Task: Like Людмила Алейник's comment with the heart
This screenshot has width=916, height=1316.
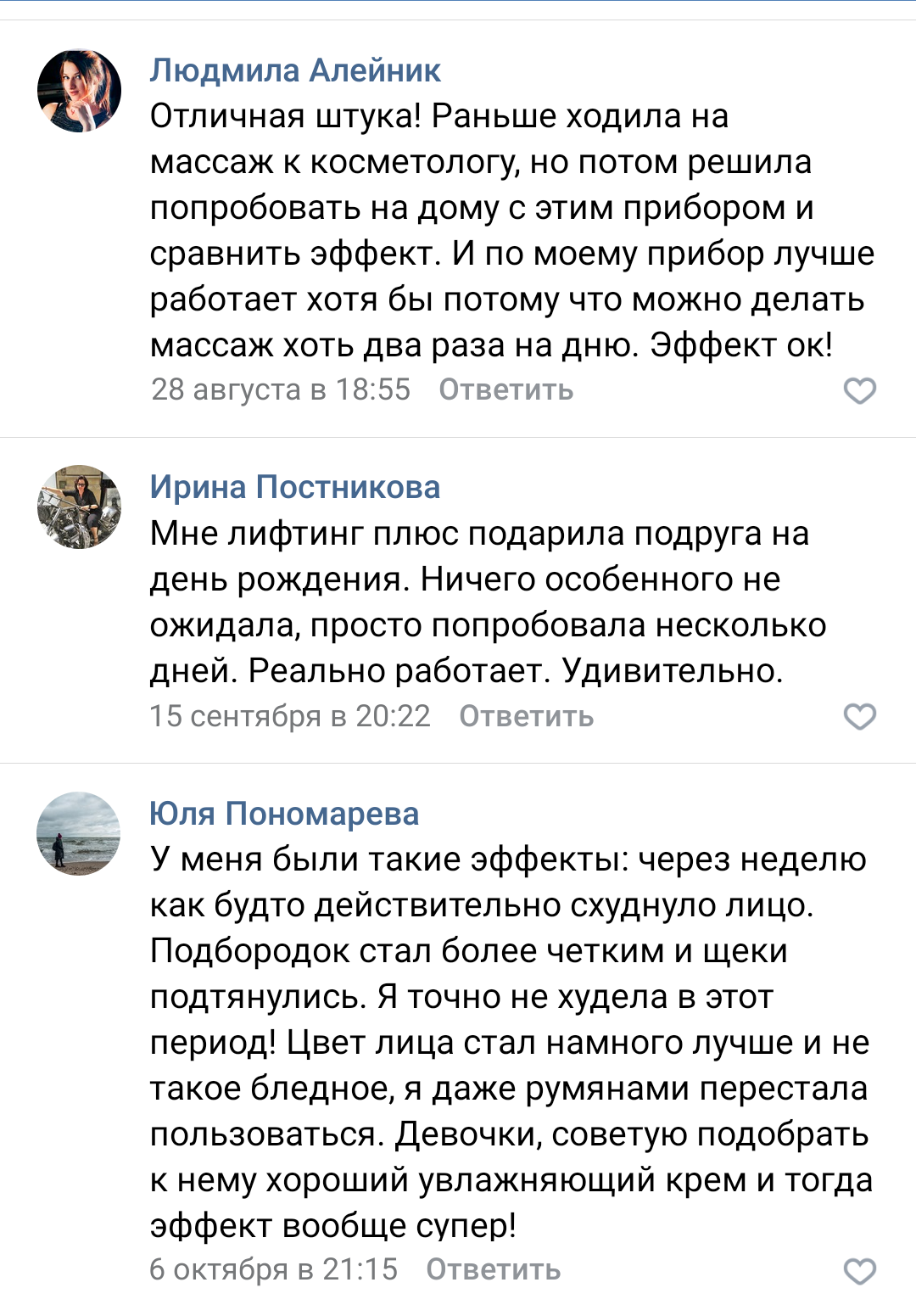Action: tap(859, 390)
